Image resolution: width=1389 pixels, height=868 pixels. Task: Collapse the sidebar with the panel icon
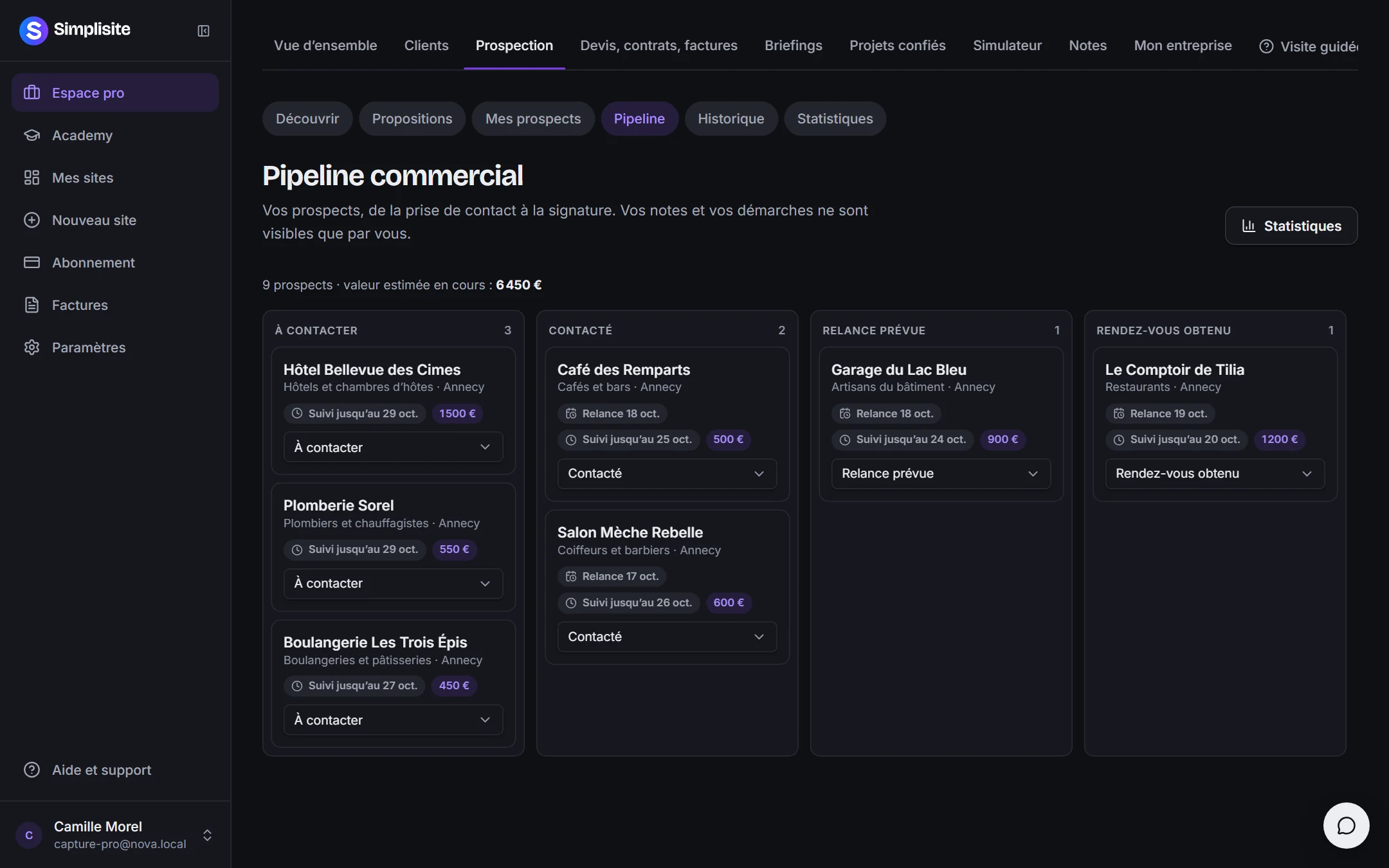pos(203,31)
